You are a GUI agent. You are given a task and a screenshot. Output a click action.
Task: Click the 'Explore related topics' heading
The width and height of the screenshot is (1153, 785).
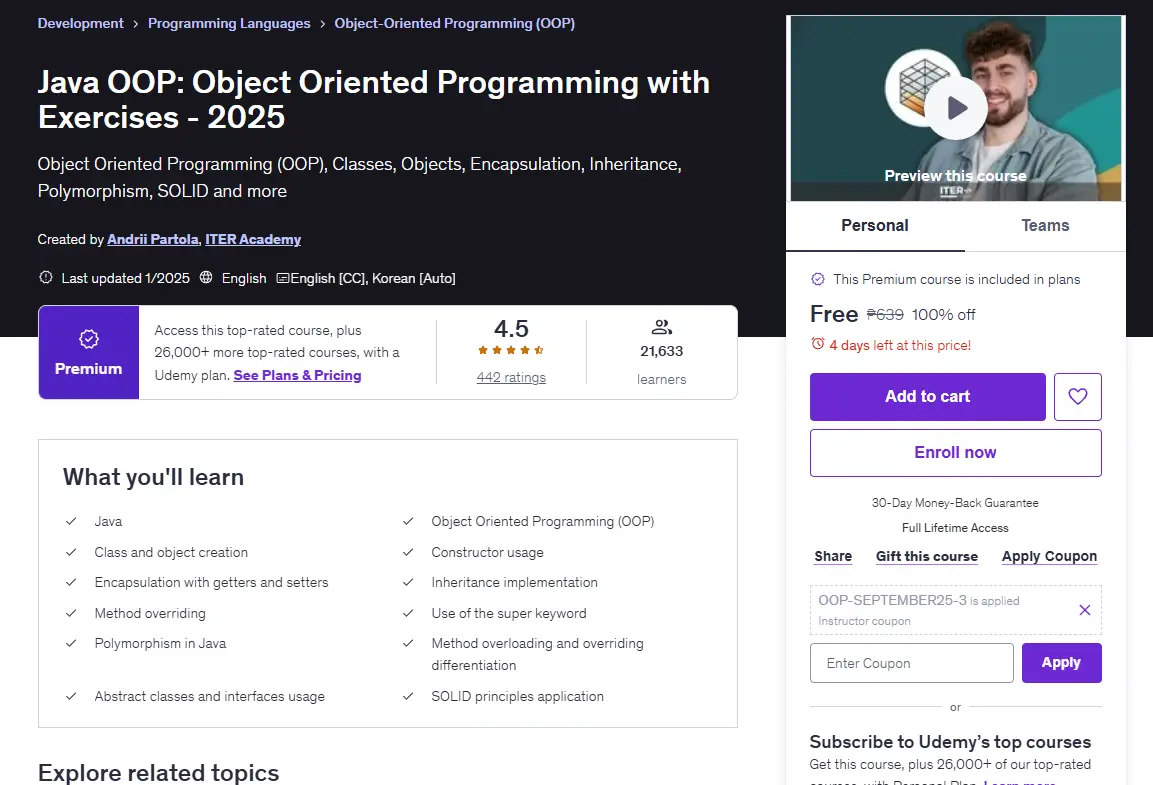158,773
